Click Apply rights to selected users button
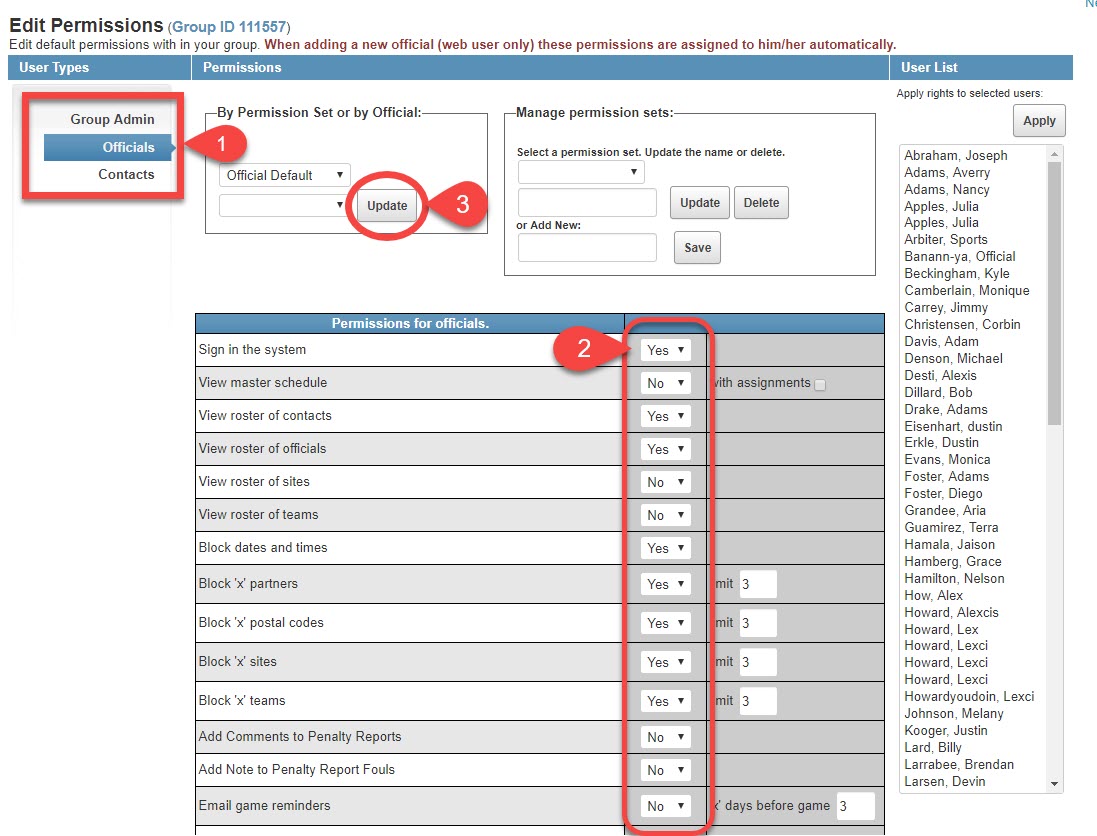The height and width of the screenshot is (836, 1097). coord(1039,120)
